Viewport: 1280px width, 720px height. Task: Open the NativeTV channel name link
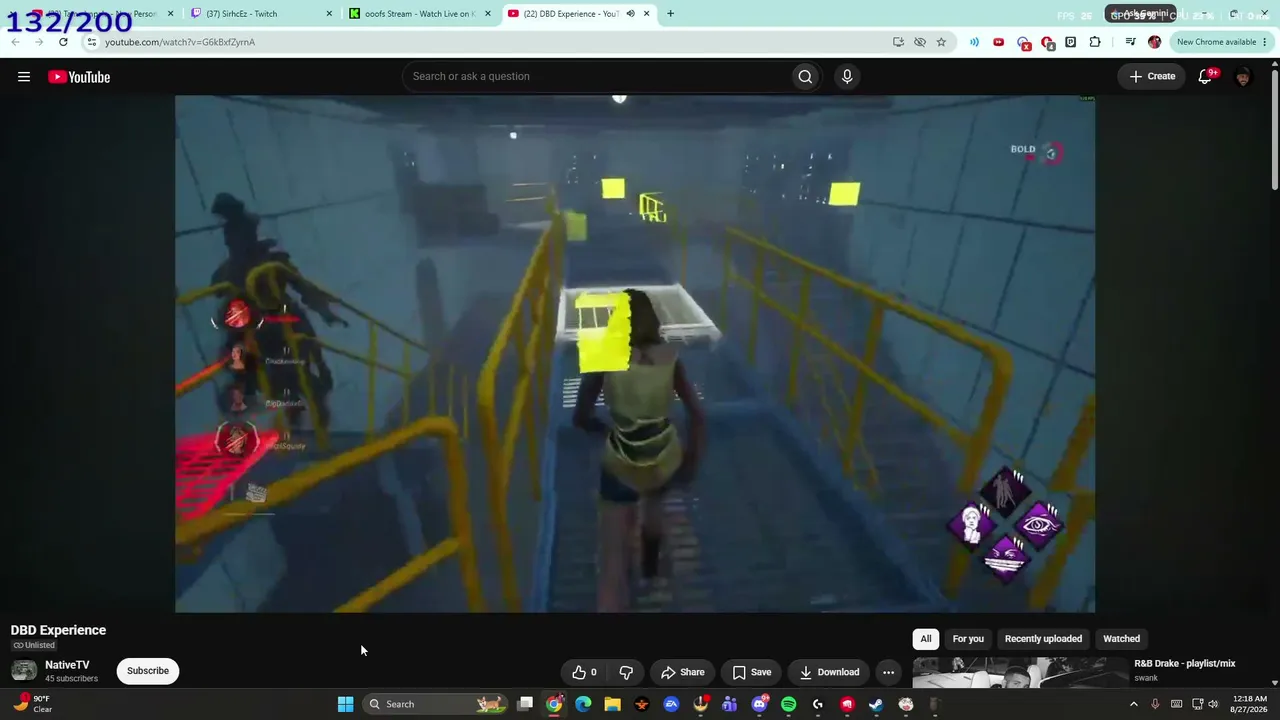67,665
